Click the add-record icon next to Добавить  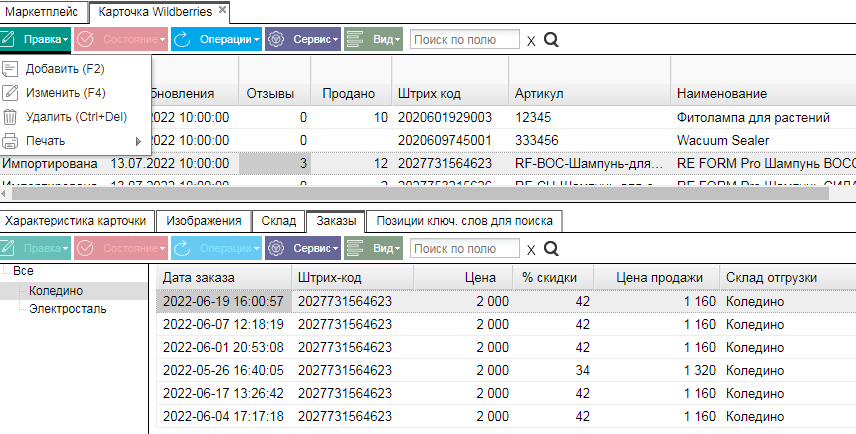tap(10, 69)
